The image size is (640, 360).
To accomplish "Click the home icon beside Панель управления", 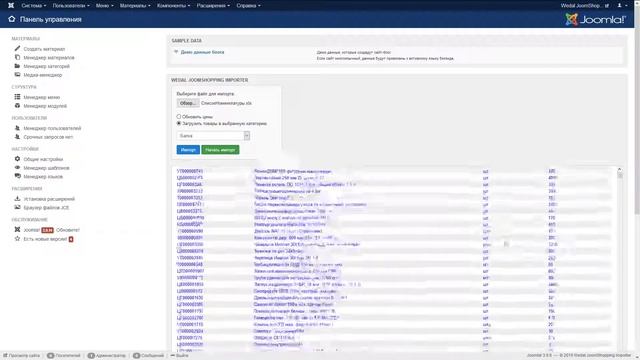I will click(x=11, y=19).
